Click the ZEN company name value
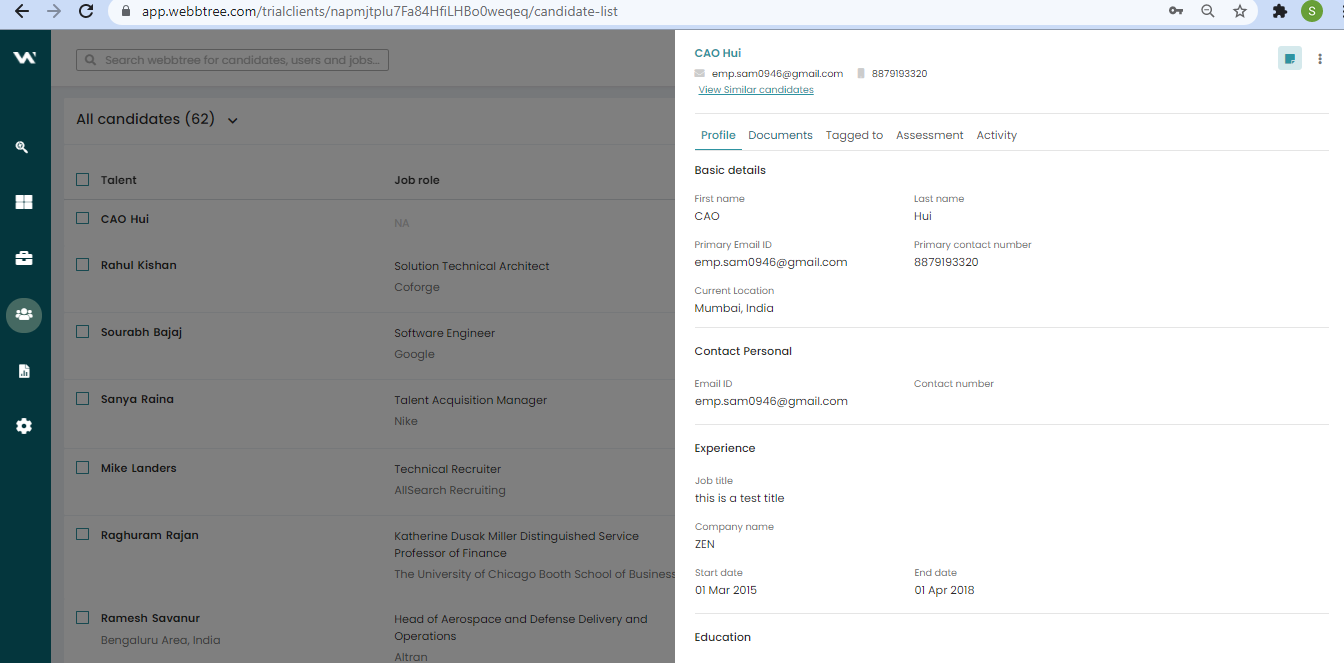1344x663 pixels. (705, 544)
